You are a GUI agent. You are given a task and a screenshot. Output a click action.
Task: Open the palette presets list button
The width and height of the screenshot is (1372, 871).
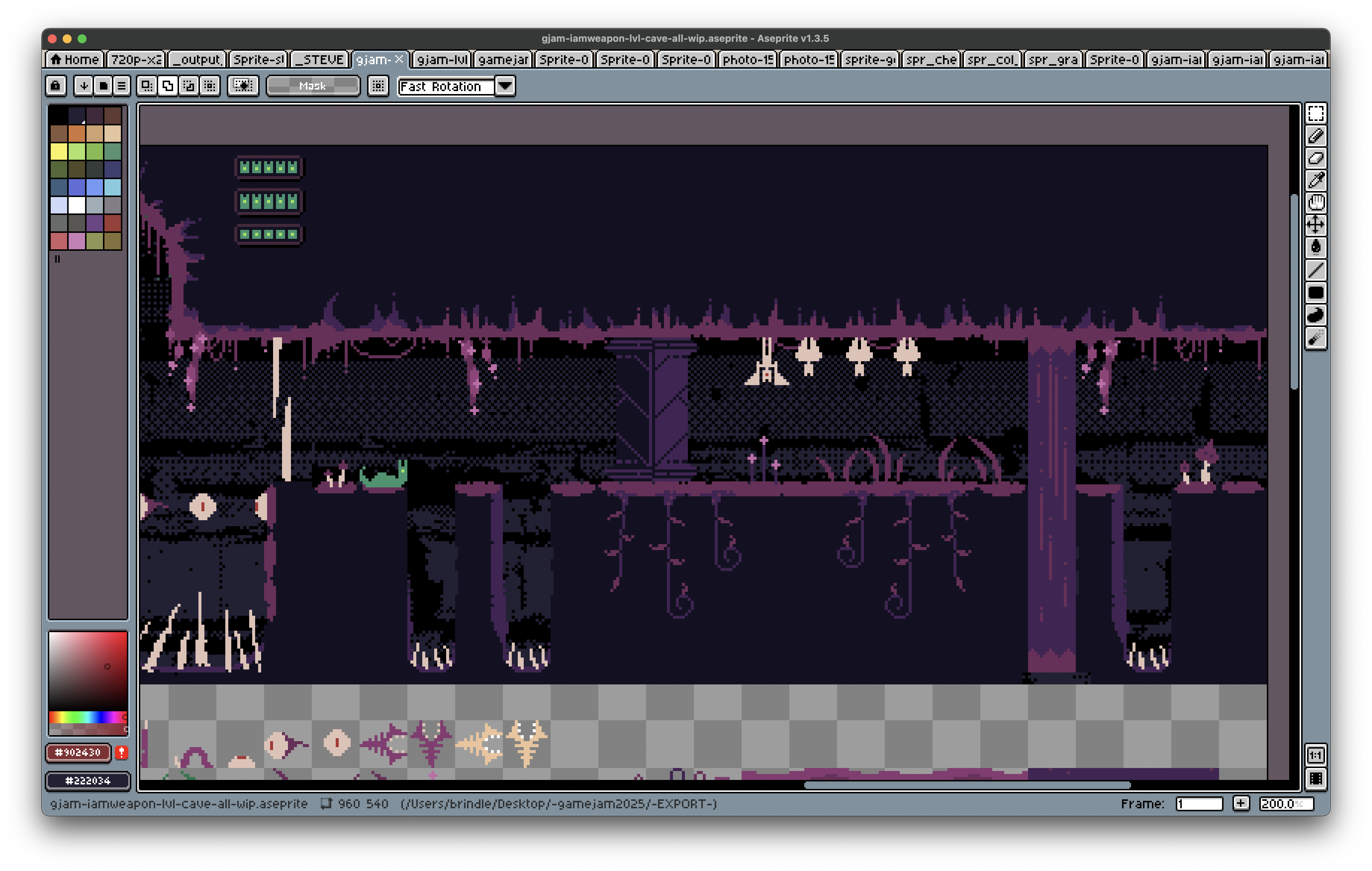click(103, 86)
